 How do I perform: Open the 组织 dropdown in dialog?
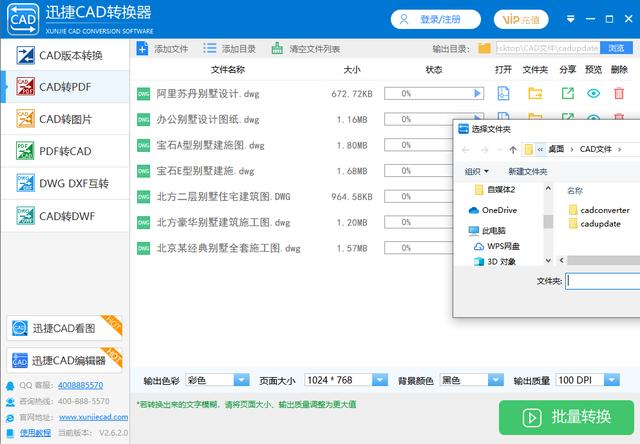click(477, 171)
